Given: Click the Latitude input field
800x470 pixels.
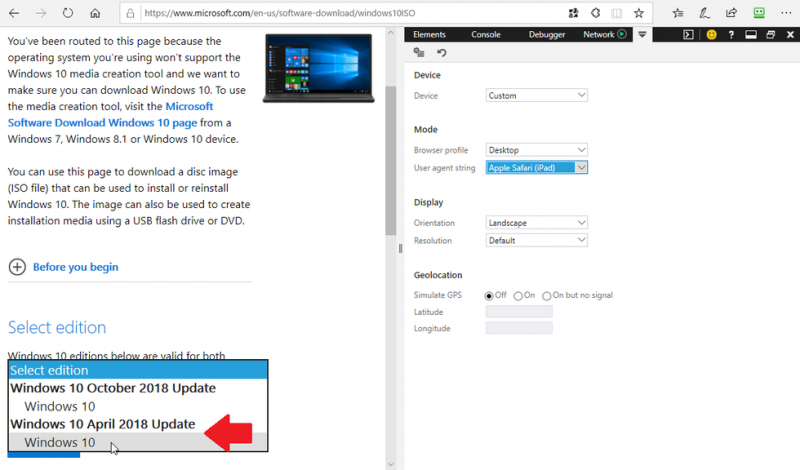Looking at the screenshot, I should pos(519,312).
